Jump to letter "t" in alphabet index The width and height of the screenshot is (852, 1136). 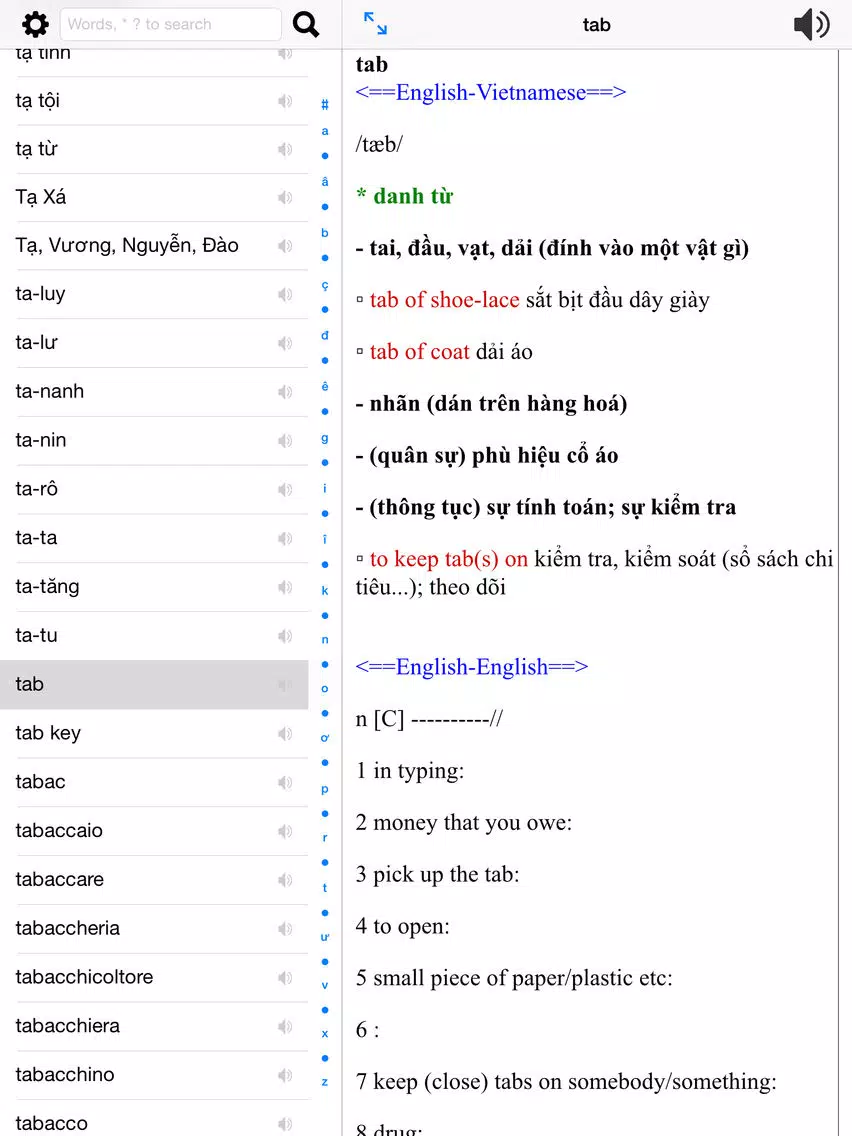point(325,888)
